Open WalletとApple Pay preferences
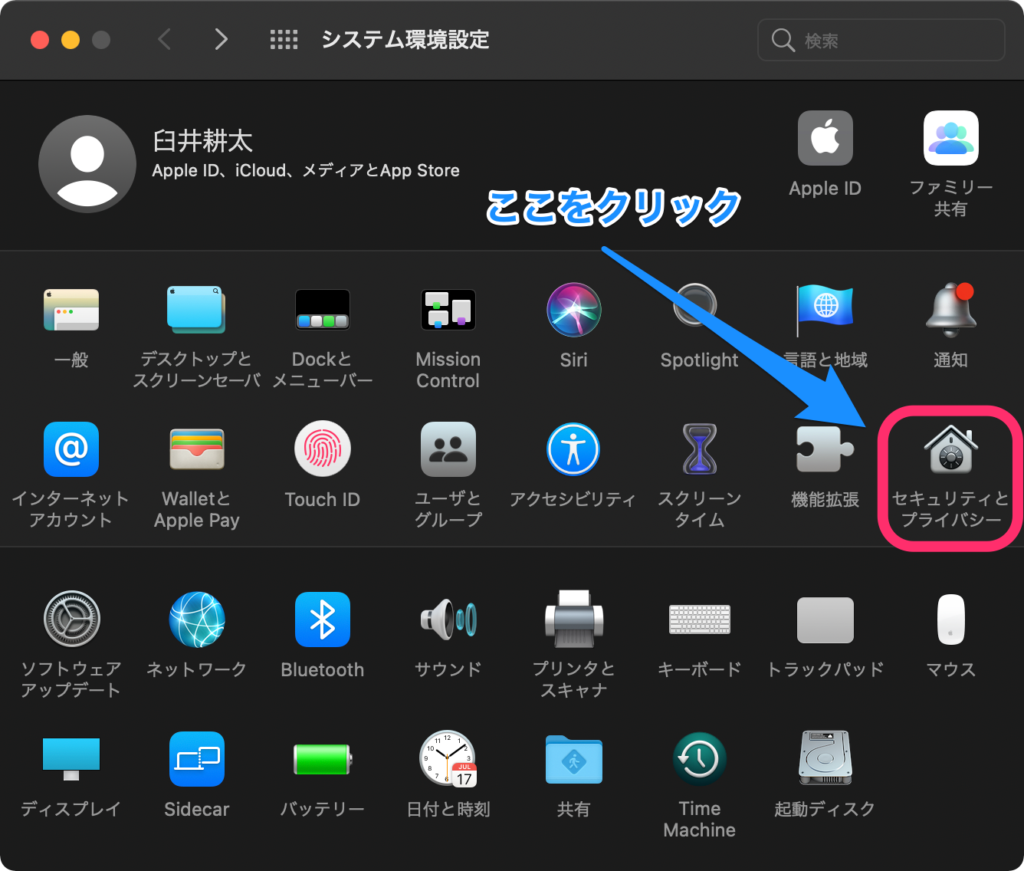1024x871 pixels. point(197,449)
